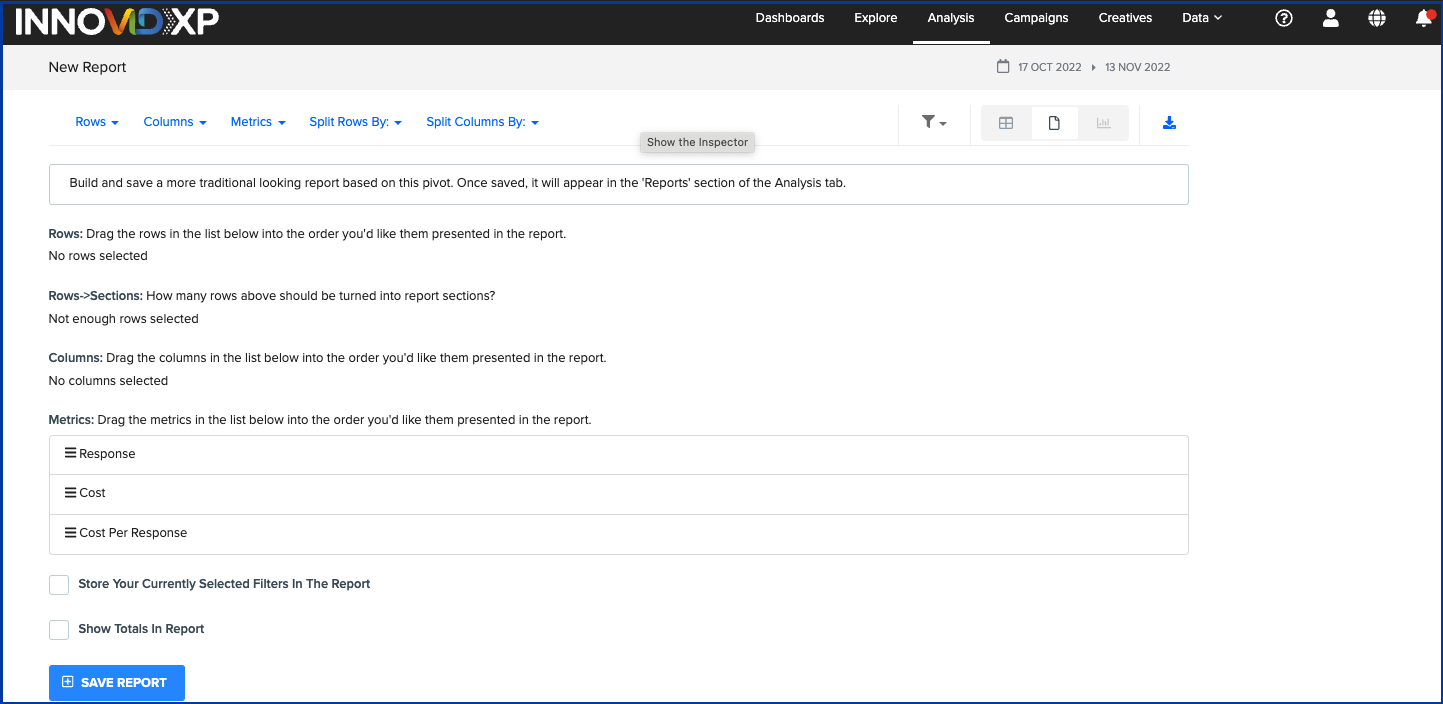Viewport: 1443px width, 704px height.
Task: Switch to the chart view icon
Action: coord(1103,123)
